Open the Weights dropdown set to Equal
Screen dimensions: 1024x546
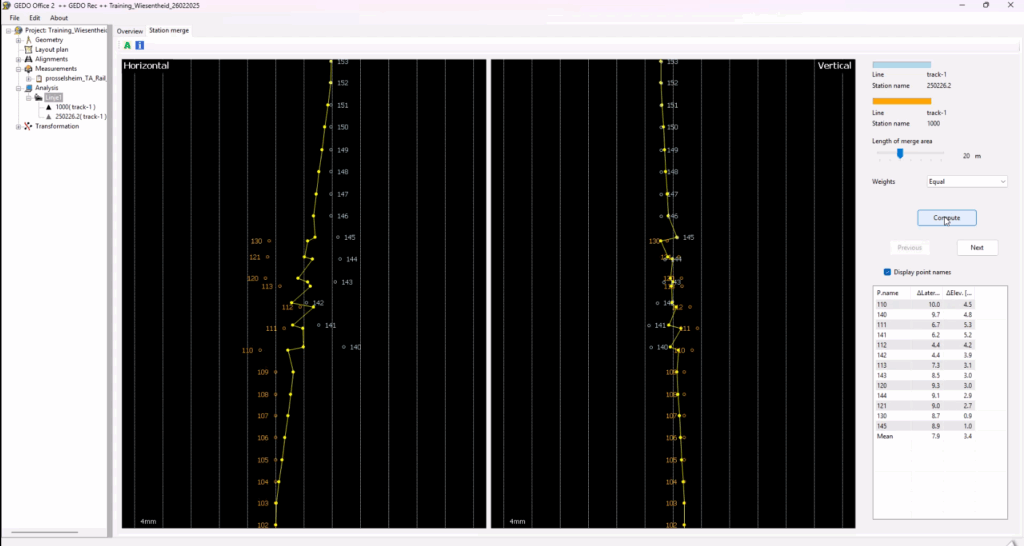967,182
